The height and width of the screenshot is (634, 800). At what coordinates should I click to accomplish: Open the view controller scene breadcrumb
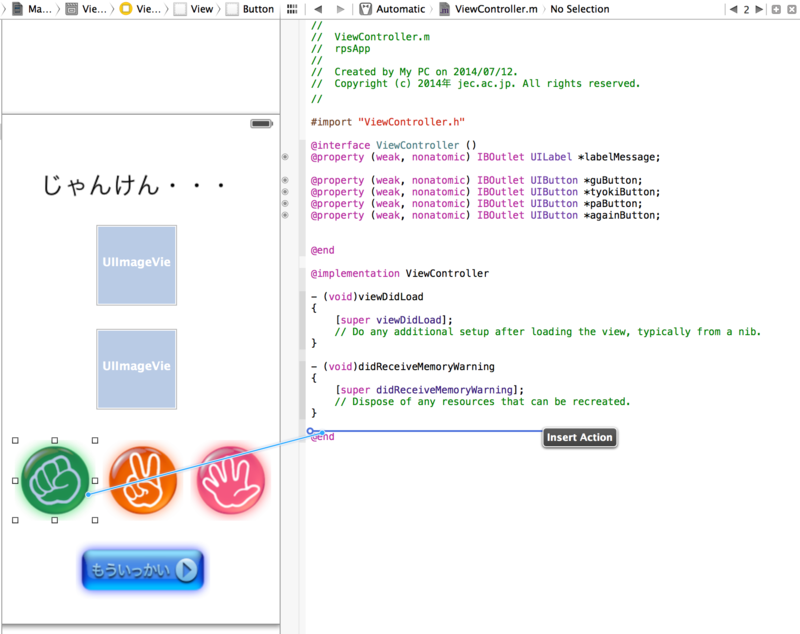86,9
